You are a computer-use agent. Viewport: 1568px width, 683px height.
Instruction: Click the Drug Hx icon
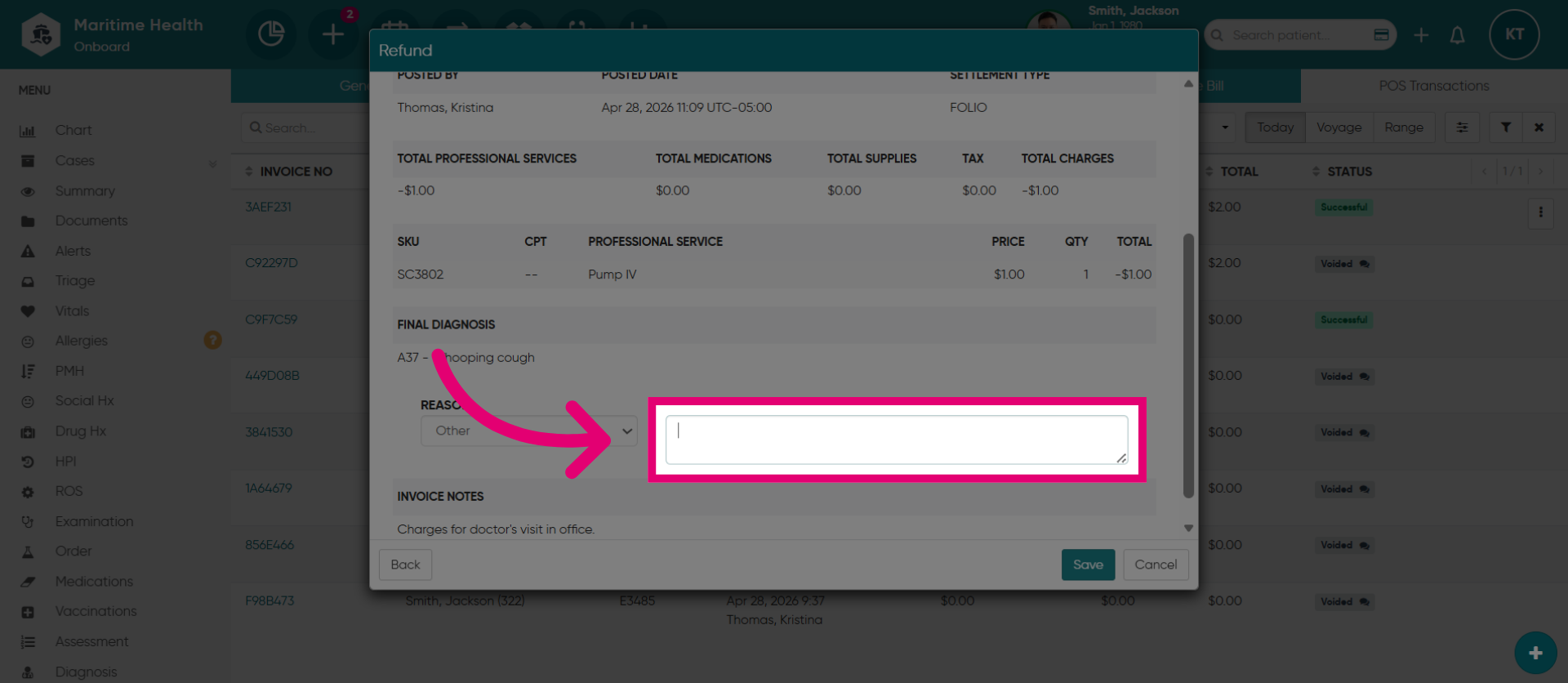[28, 431]
